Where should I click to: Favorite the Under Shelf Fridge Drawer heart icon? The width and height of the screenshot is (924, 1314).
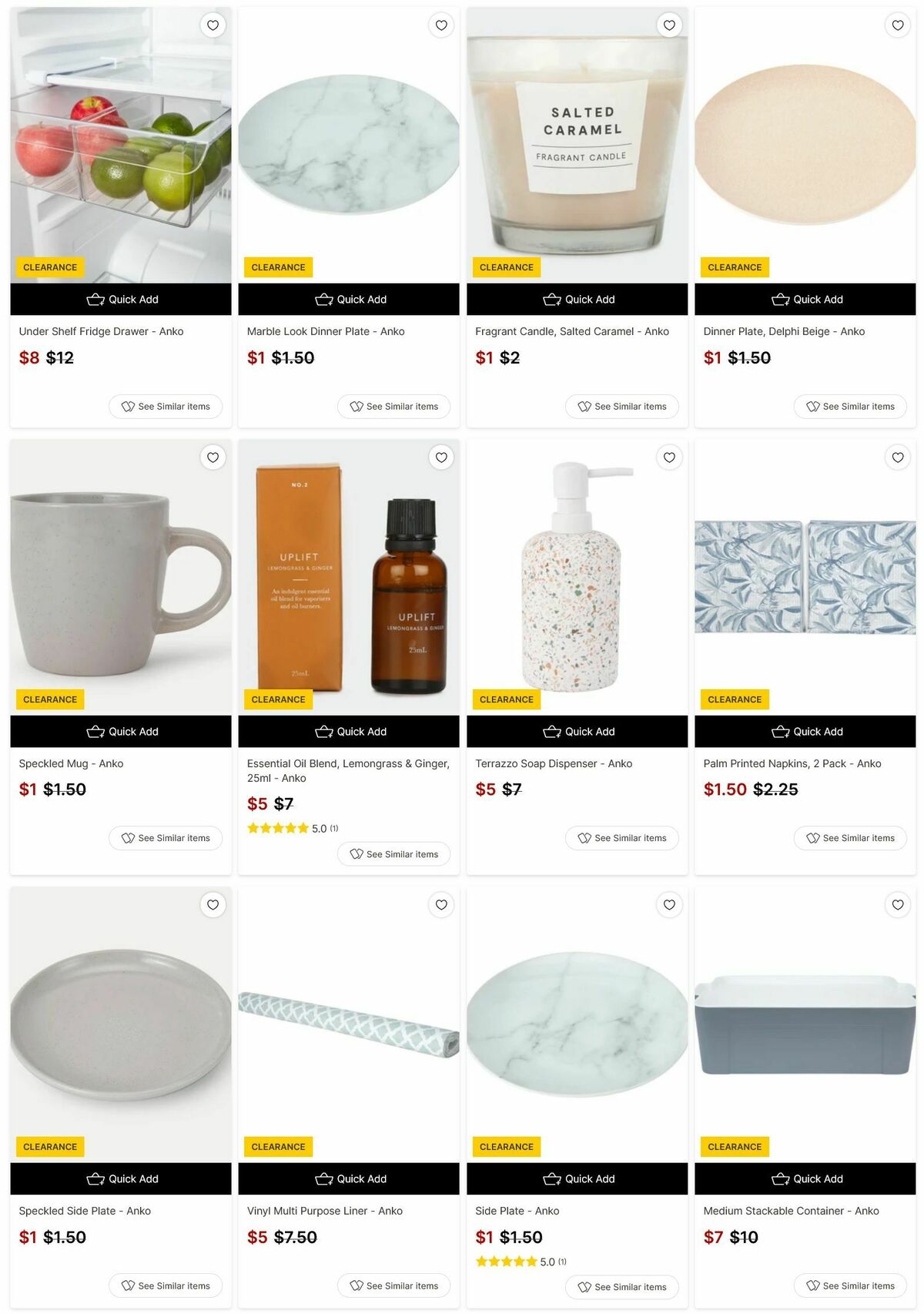[x=213, y=25]
